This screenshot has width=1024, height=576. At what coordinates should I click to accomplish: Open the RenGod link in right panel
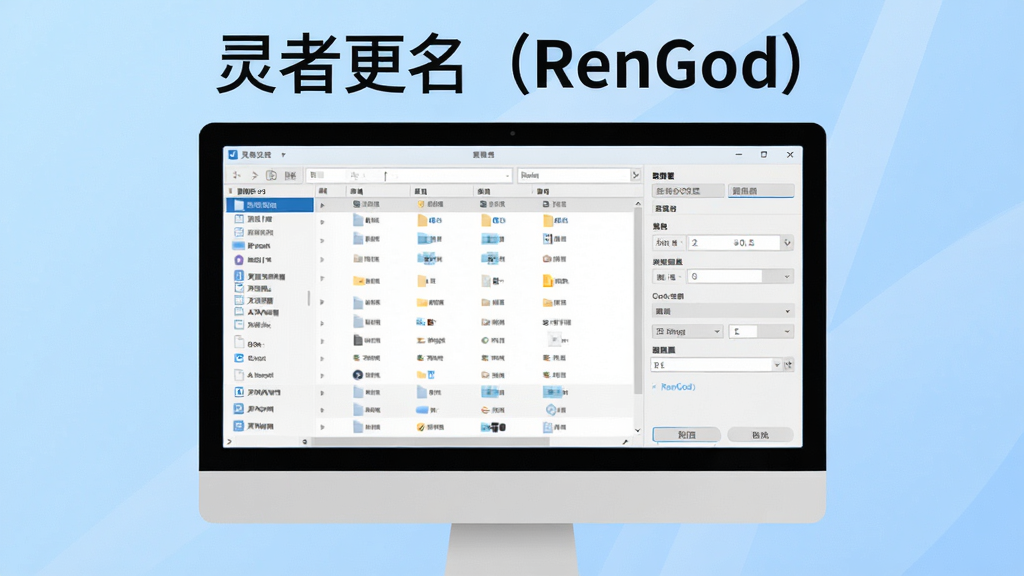pos(678,387)
